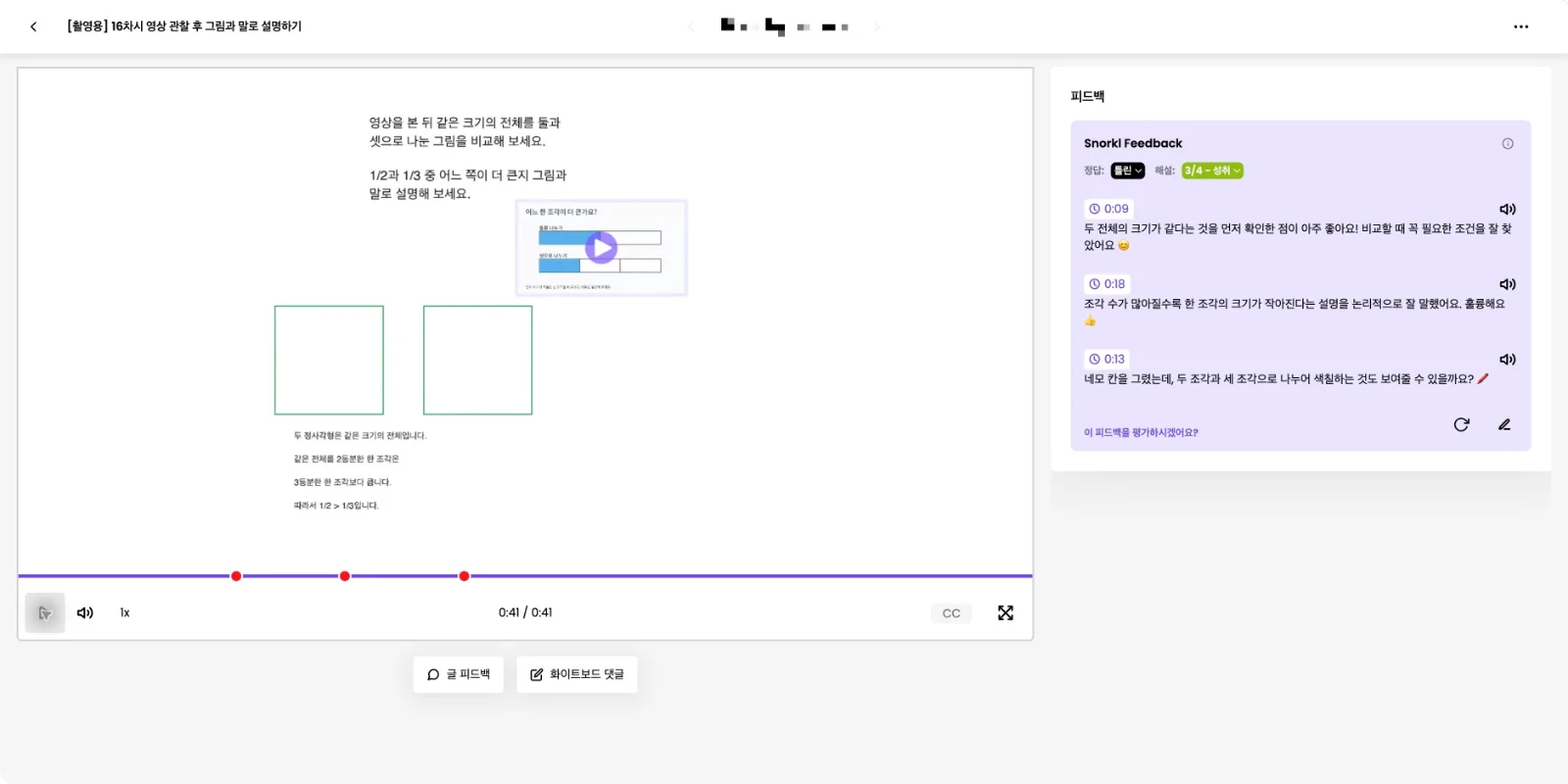Click the assignment title '16차시 영상 관찰 후 그림과 말로 설명하기'
Viewport: 1568px width, 784px height.
point(206,26)
